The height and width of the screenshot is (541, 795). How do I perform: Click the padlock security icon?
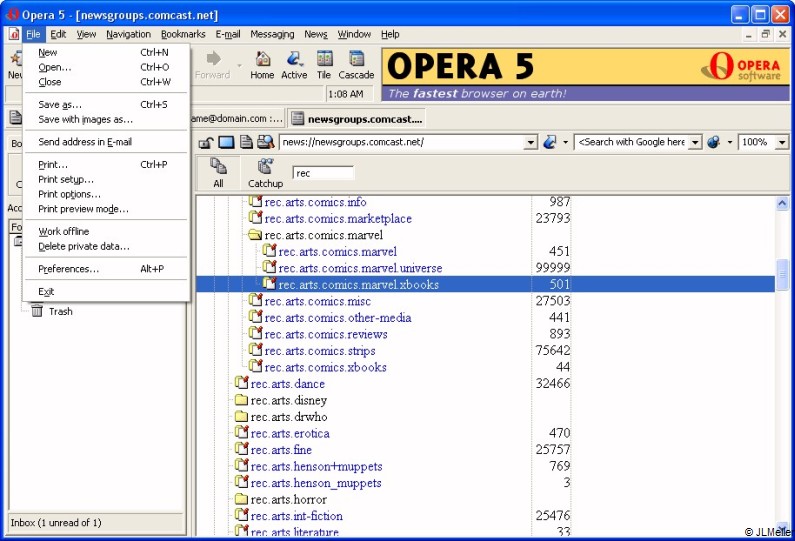pos(205,142)
